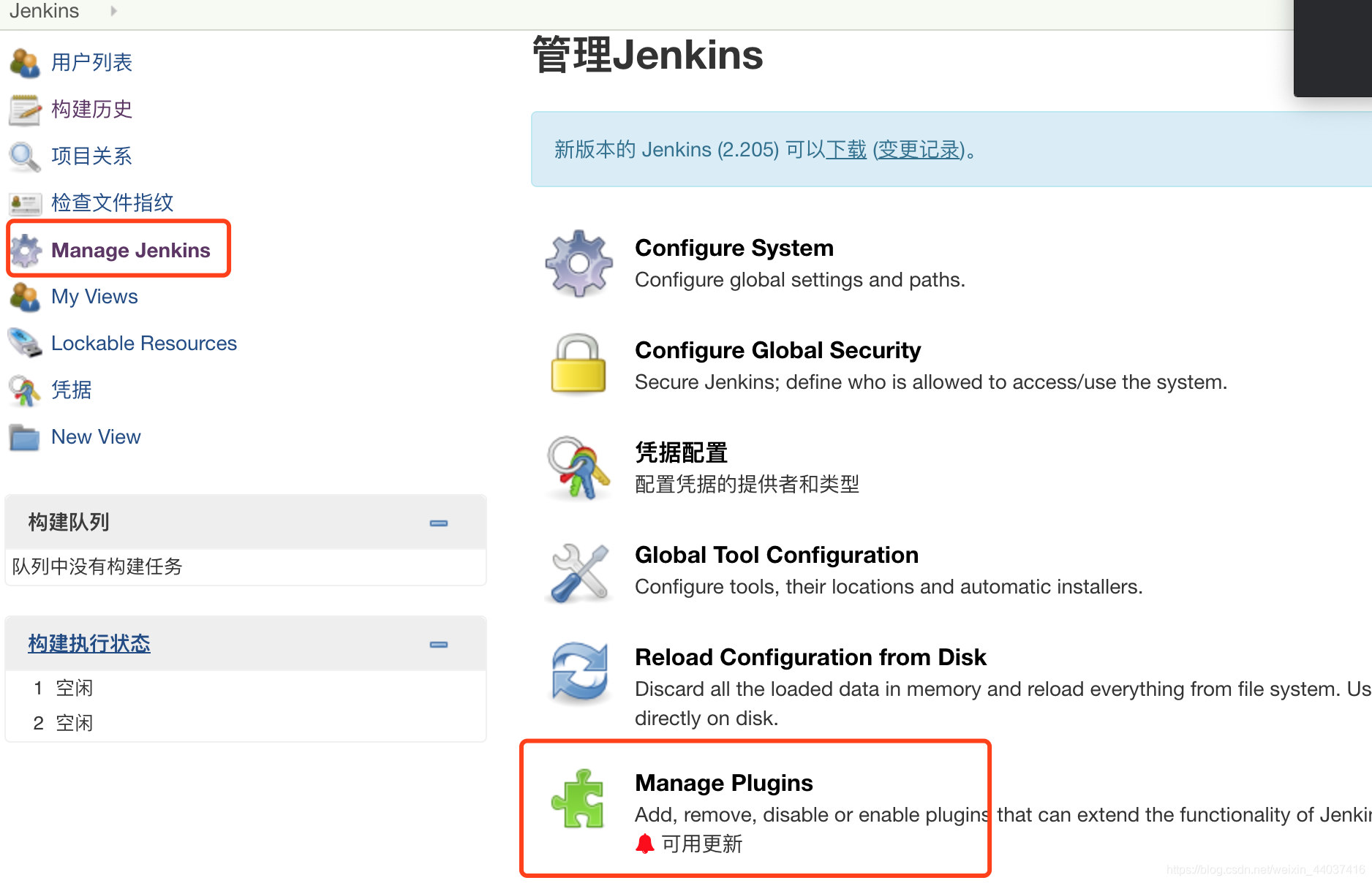Collapse the 构建队列 panel
This screenshot has width=1372, height=883.
[439, 523]
